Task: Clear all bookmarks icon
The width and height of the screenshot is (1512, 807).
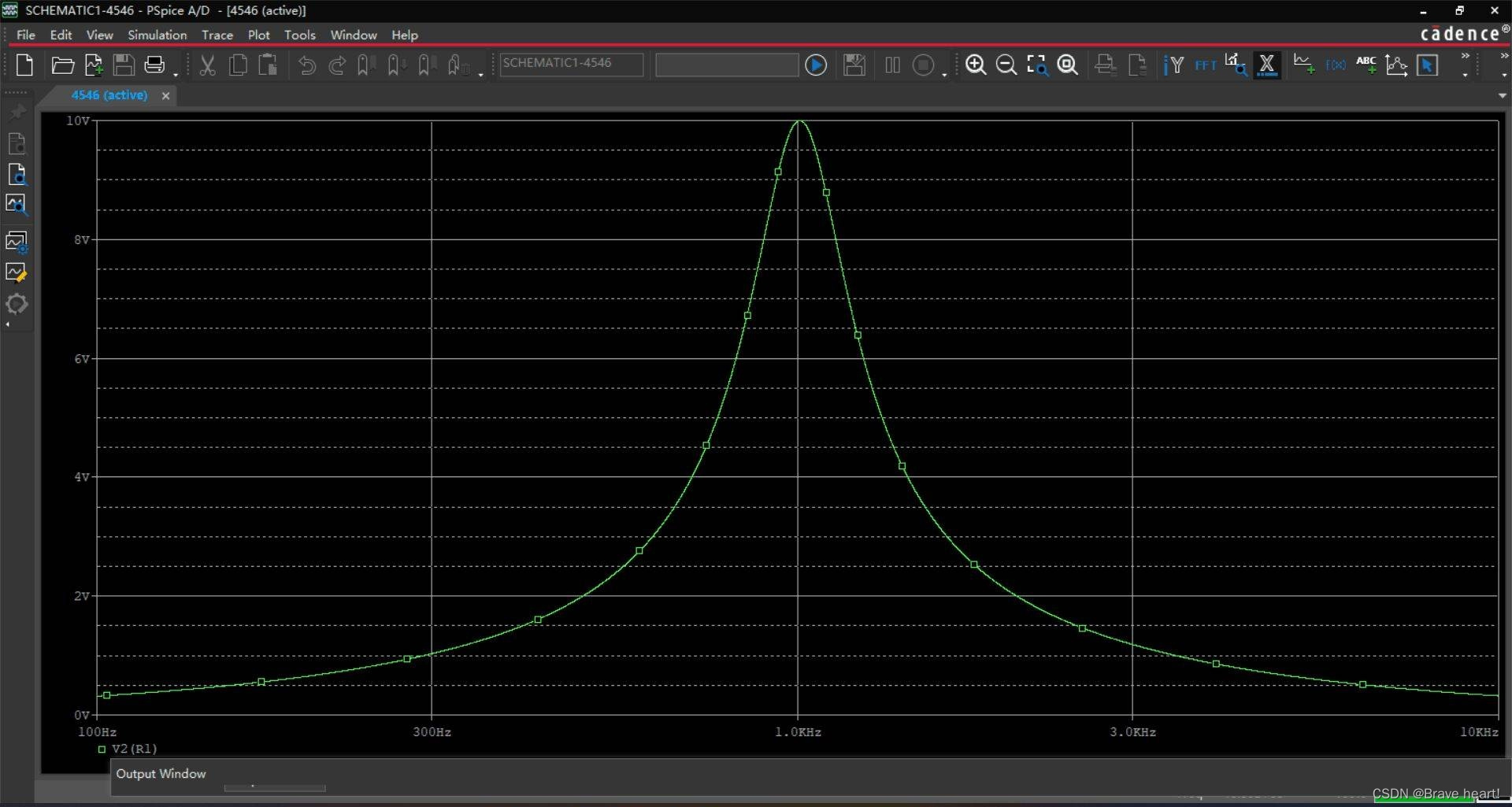Action: (x=458, y=65)
